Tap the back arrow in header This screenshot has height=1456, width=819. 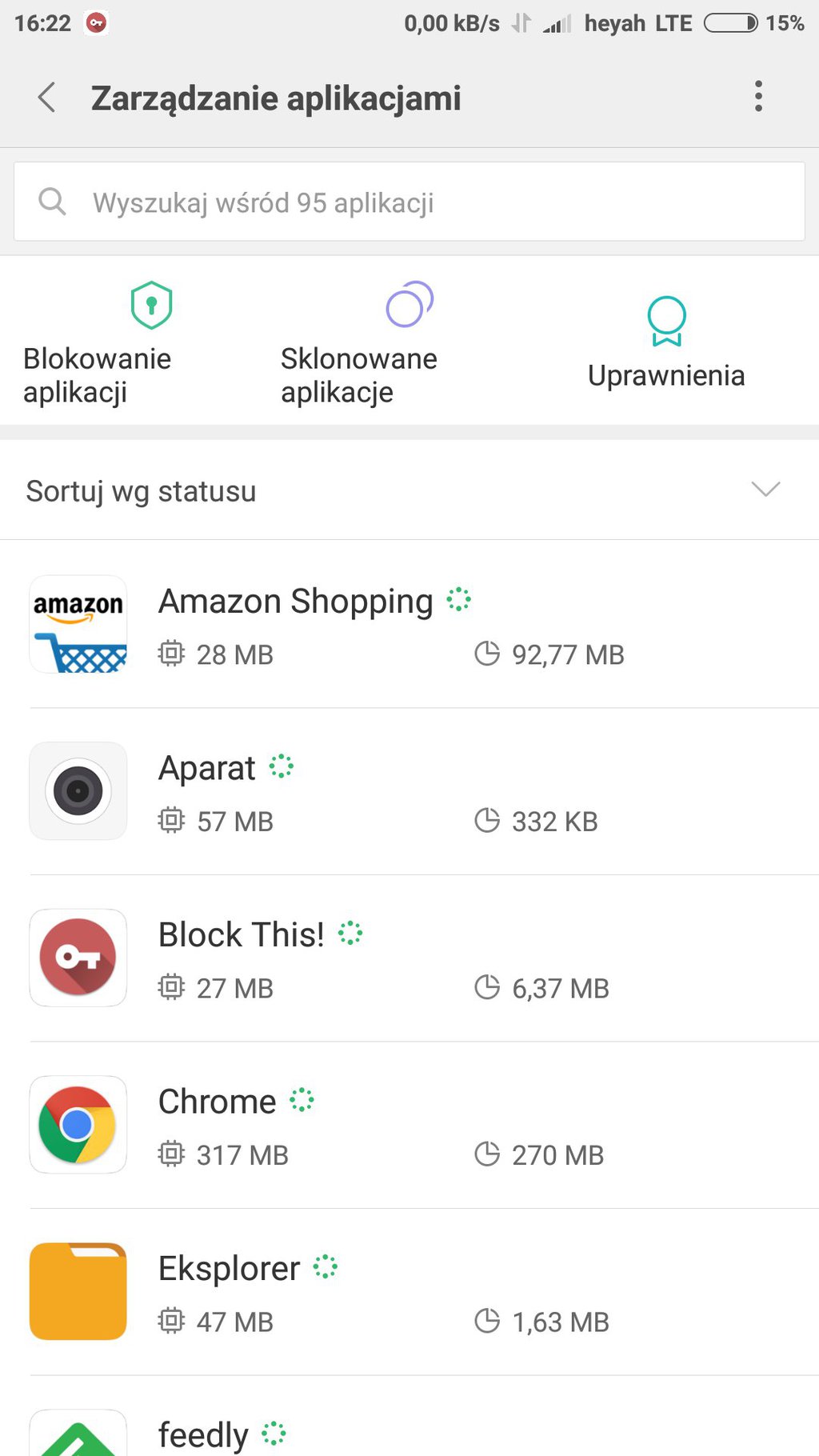[47, 98]
